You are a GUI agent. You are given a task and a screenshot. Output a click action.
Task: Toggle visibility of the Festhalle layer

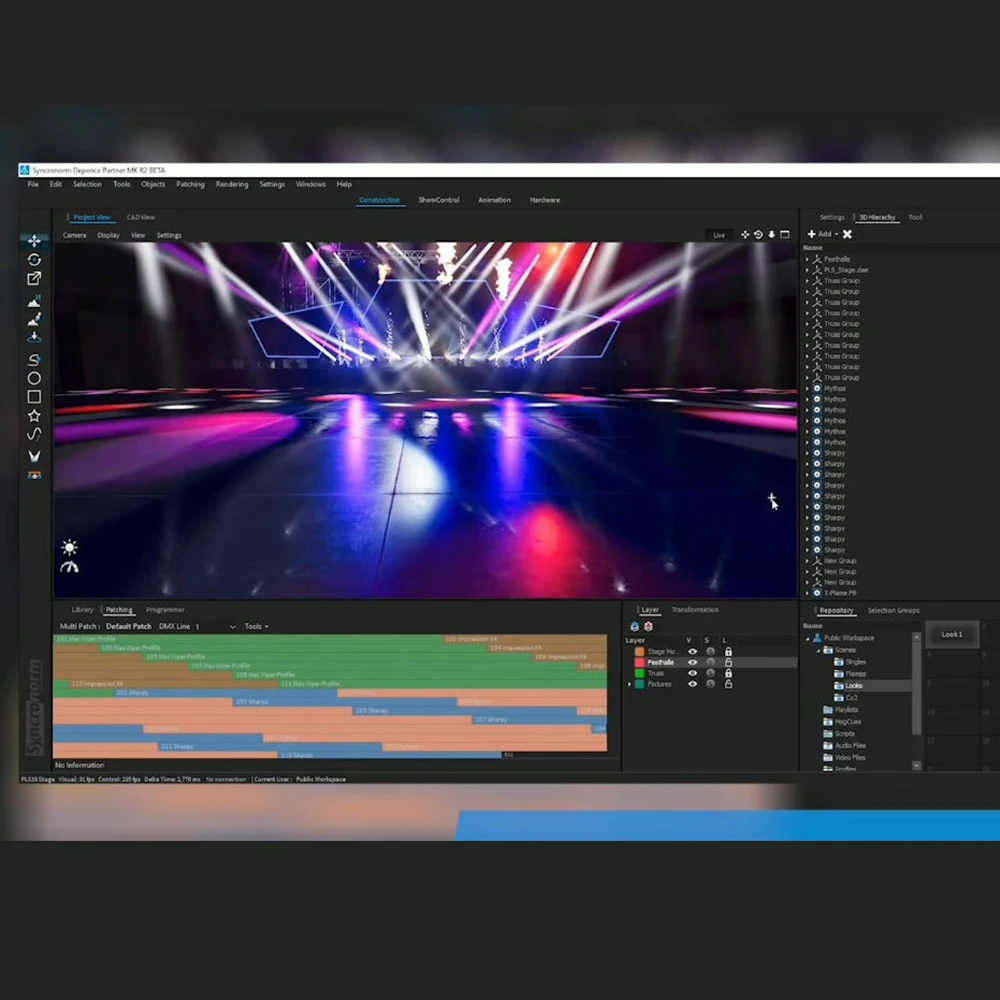691,662
